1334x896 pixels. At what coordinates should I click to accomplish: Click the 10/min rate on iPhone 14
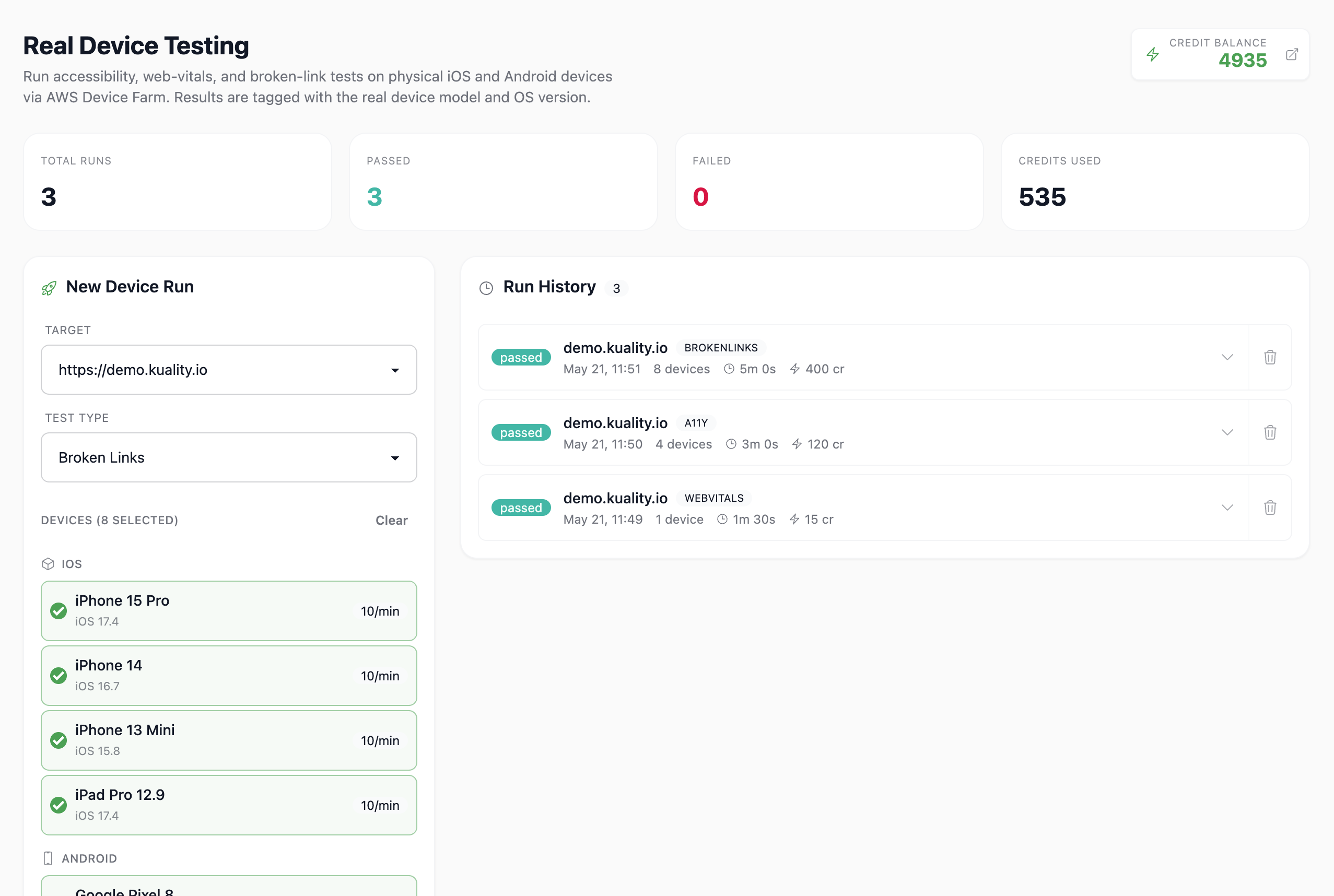point(380,676)
